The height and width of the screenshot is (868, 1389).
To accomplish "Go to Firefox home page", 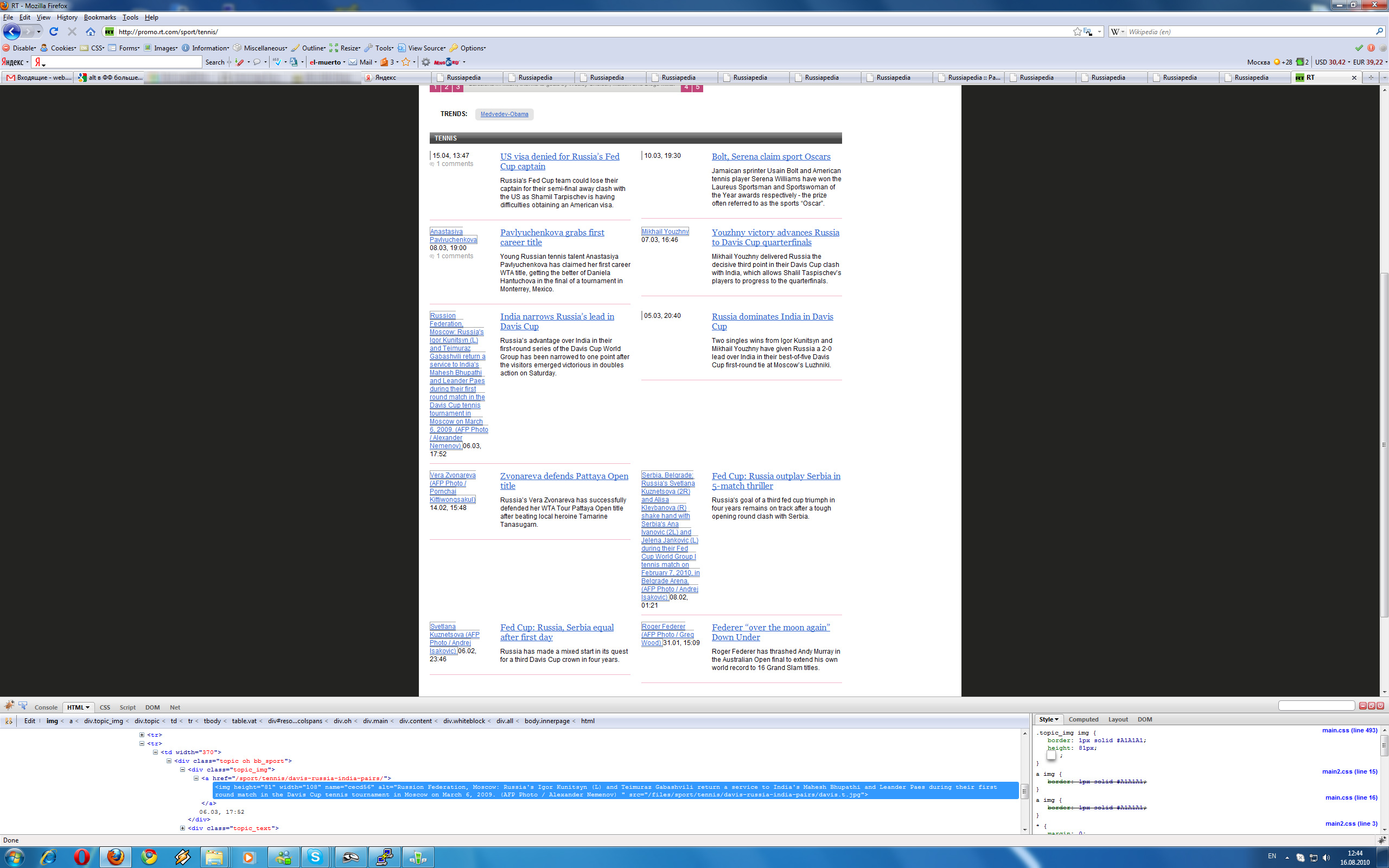I will [90, 31].
